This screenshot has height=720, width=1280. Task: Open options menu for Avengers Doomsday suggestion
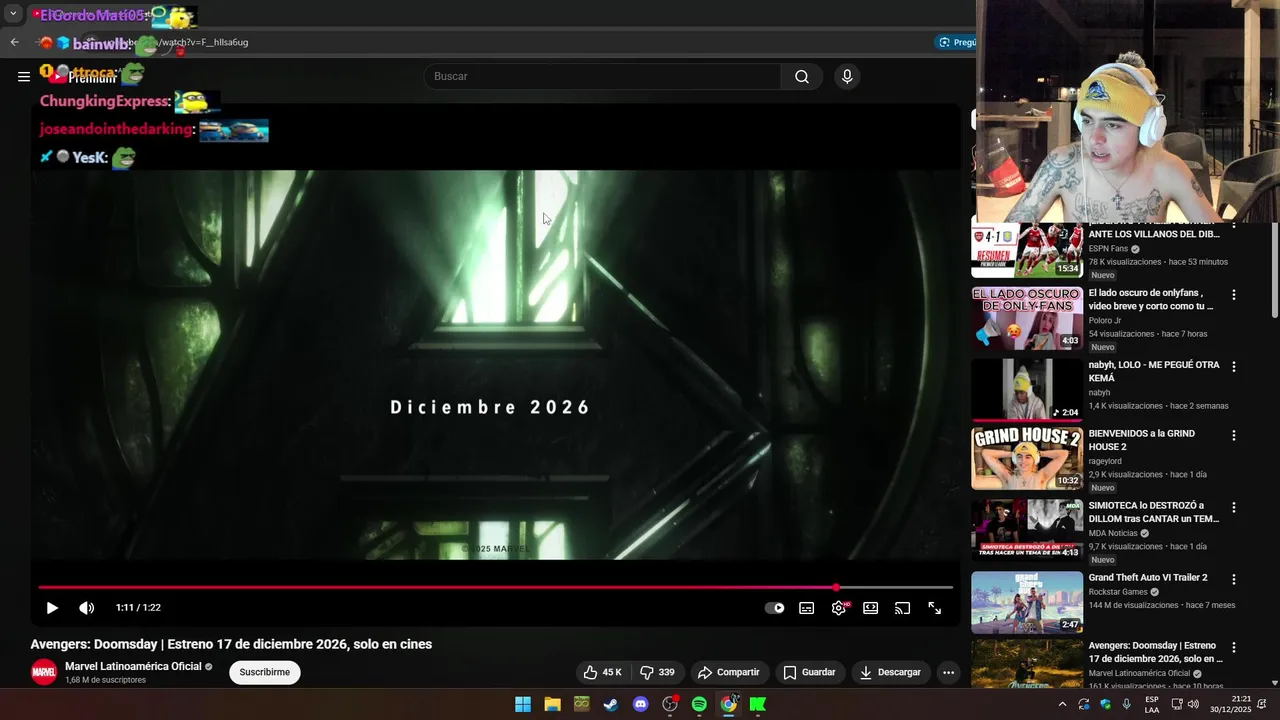click(x=1234, y=648)
